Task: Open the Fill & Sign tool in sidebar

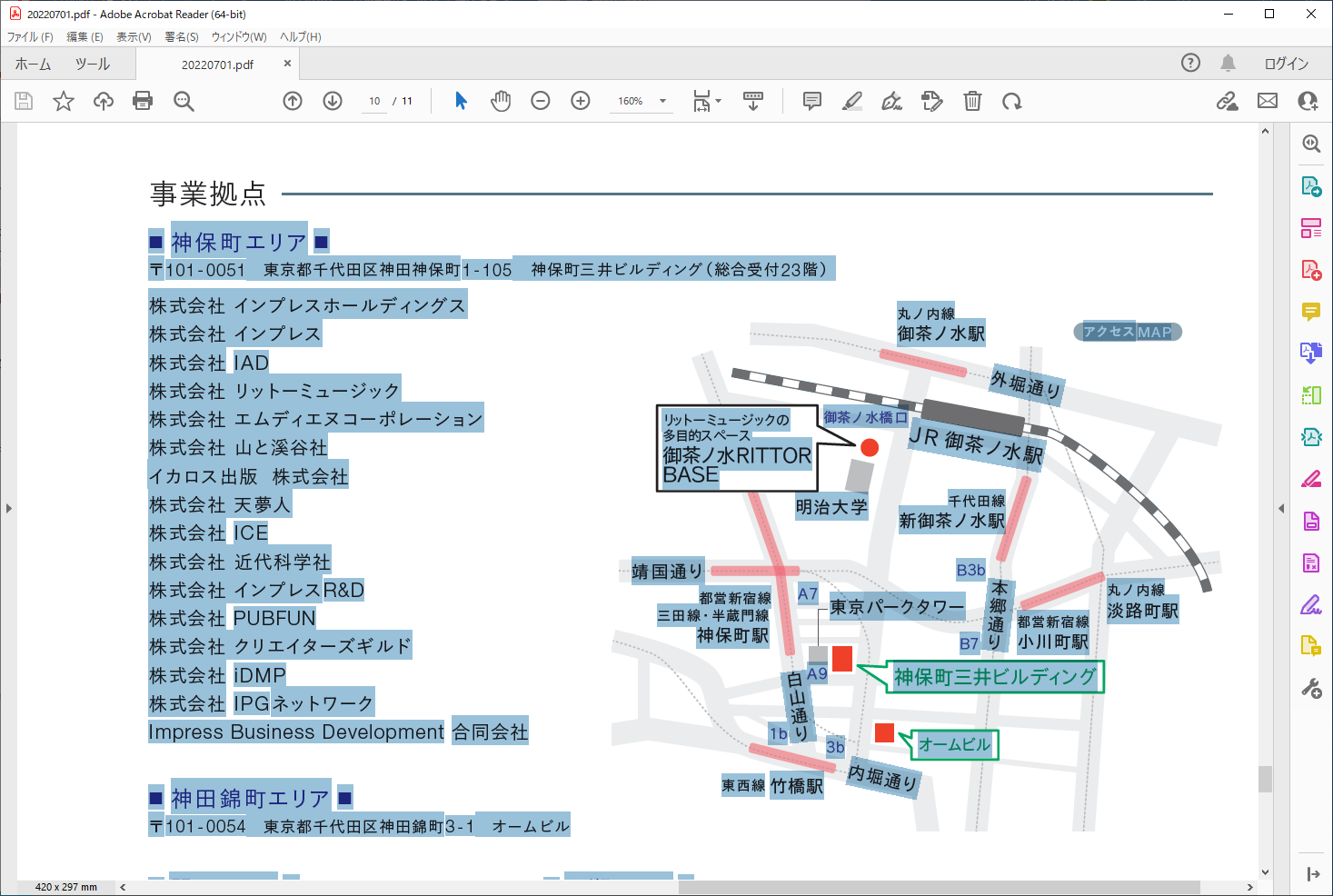Action: tap(1311, 605)
